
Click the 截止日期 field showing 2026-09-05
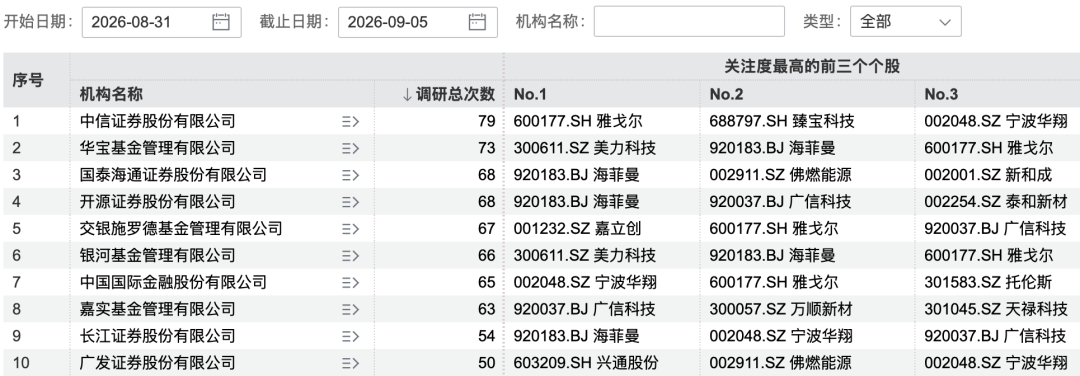coord(417,22)
